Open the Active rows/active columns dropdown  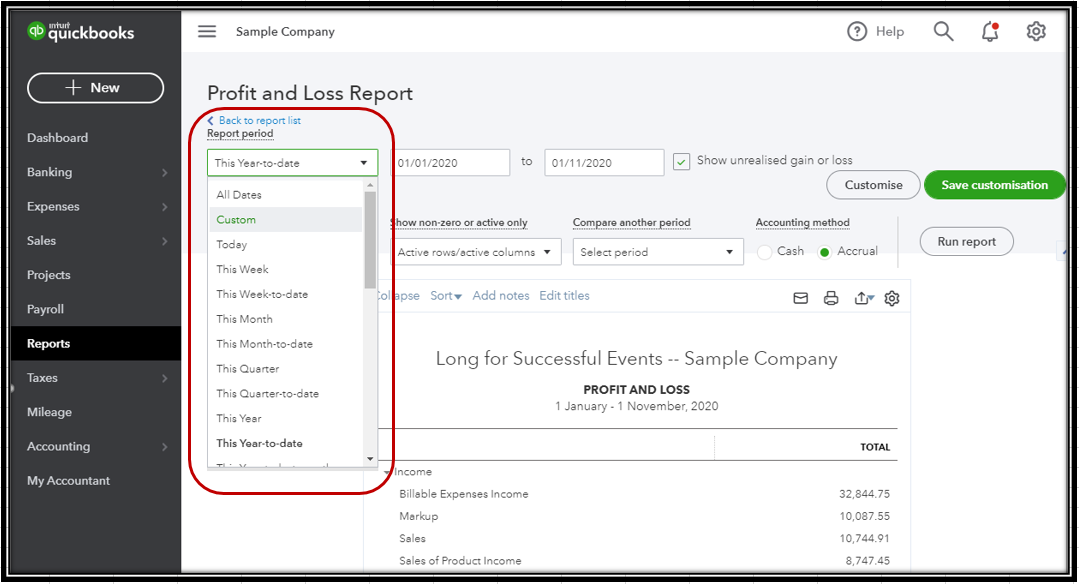tap(476, 252)
